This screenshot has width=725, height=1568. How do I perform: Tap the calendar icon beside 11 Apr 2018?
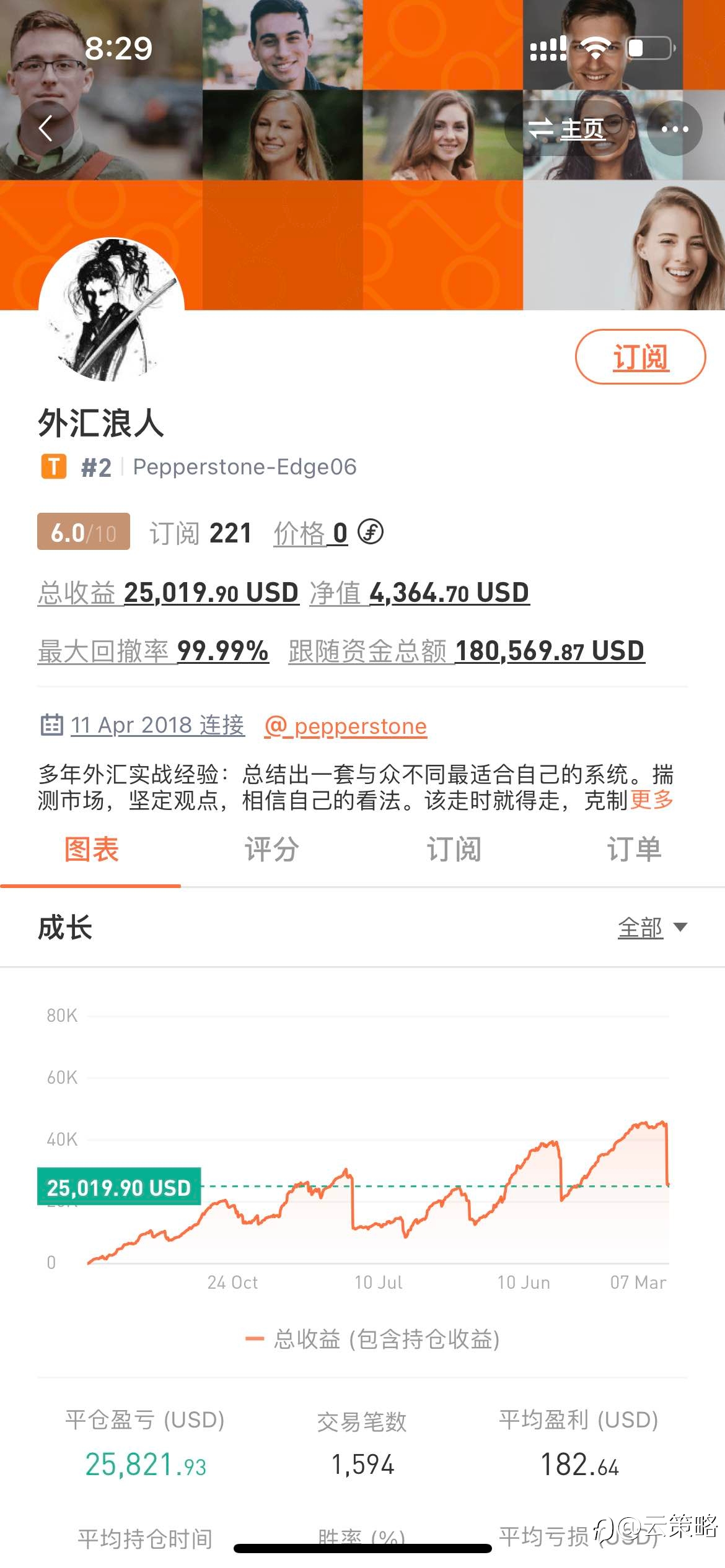click(x=52, y=725)
